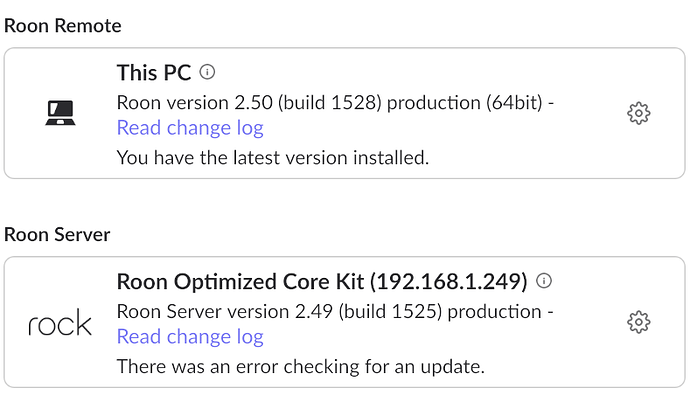Click the Roon Remote section heading
Image resolution: width=690 pixels, height=395 pixels.
[x=62, y=26]
